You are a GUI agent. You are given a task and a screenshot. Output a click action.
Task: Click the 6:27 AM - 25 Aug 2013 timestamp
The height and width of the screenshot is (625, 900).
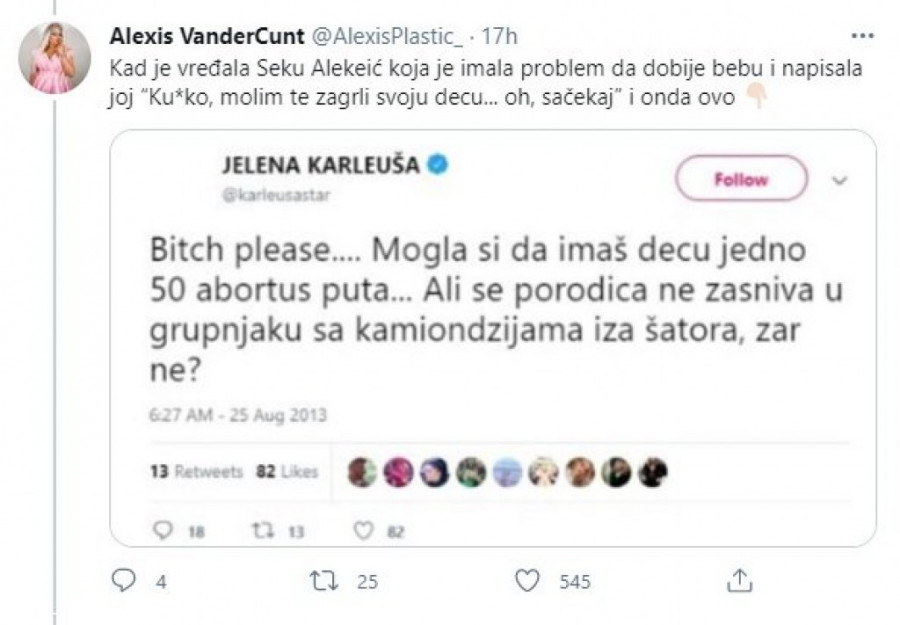(239, 413)
